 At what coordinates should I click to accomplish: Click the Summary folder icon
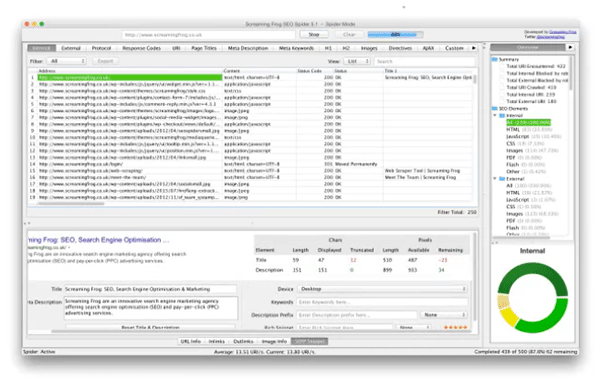(x=494, y=59)
